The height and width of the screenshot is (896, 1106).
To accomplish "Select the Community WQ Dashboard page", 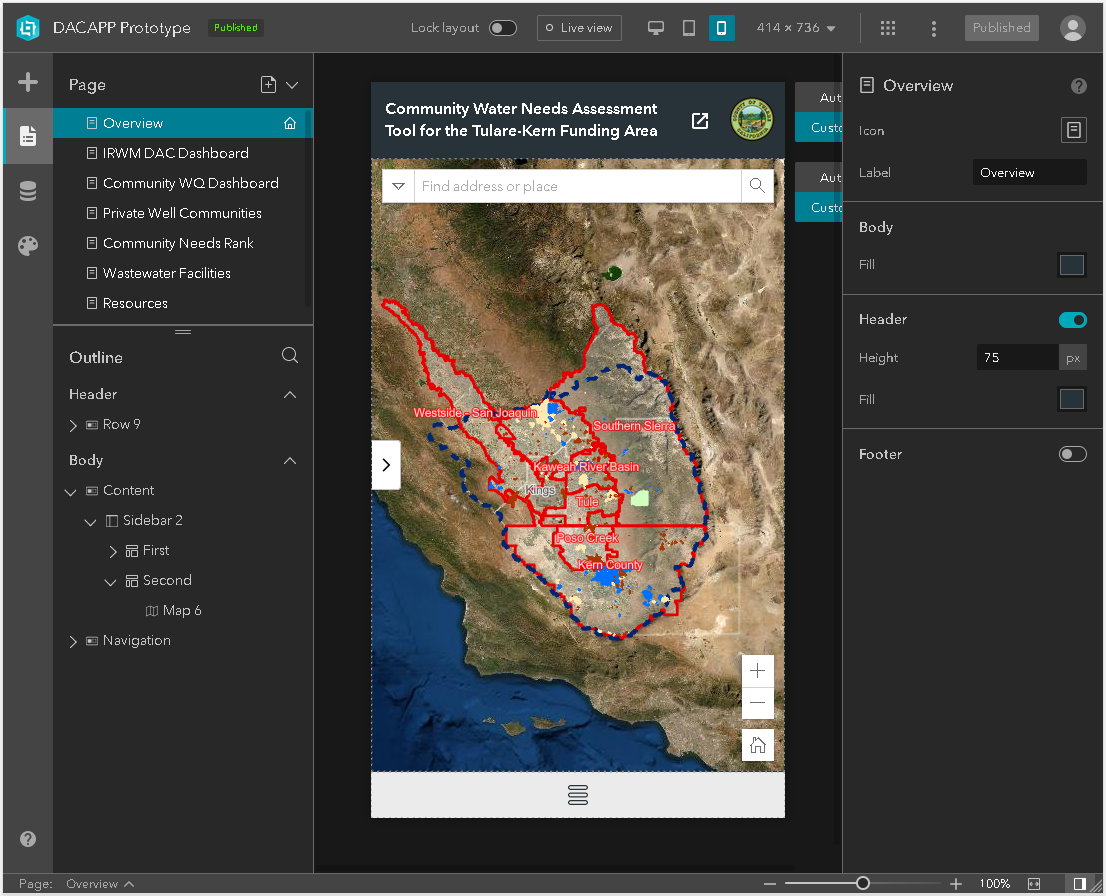I will tap(179, 183).
